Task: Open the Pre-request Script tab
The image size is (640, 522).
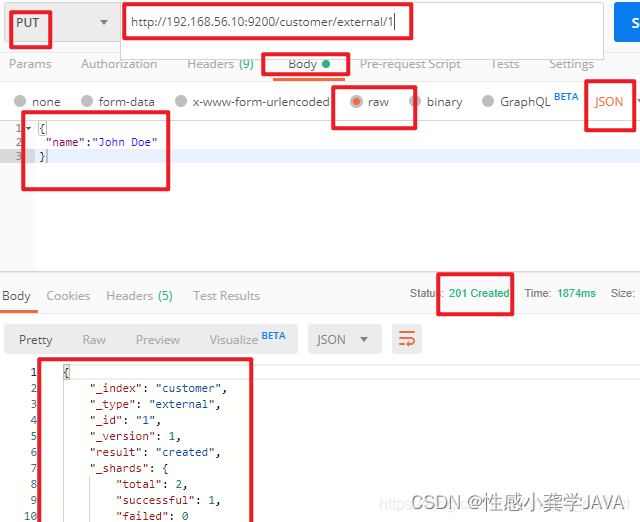Action: pos(410,64)
